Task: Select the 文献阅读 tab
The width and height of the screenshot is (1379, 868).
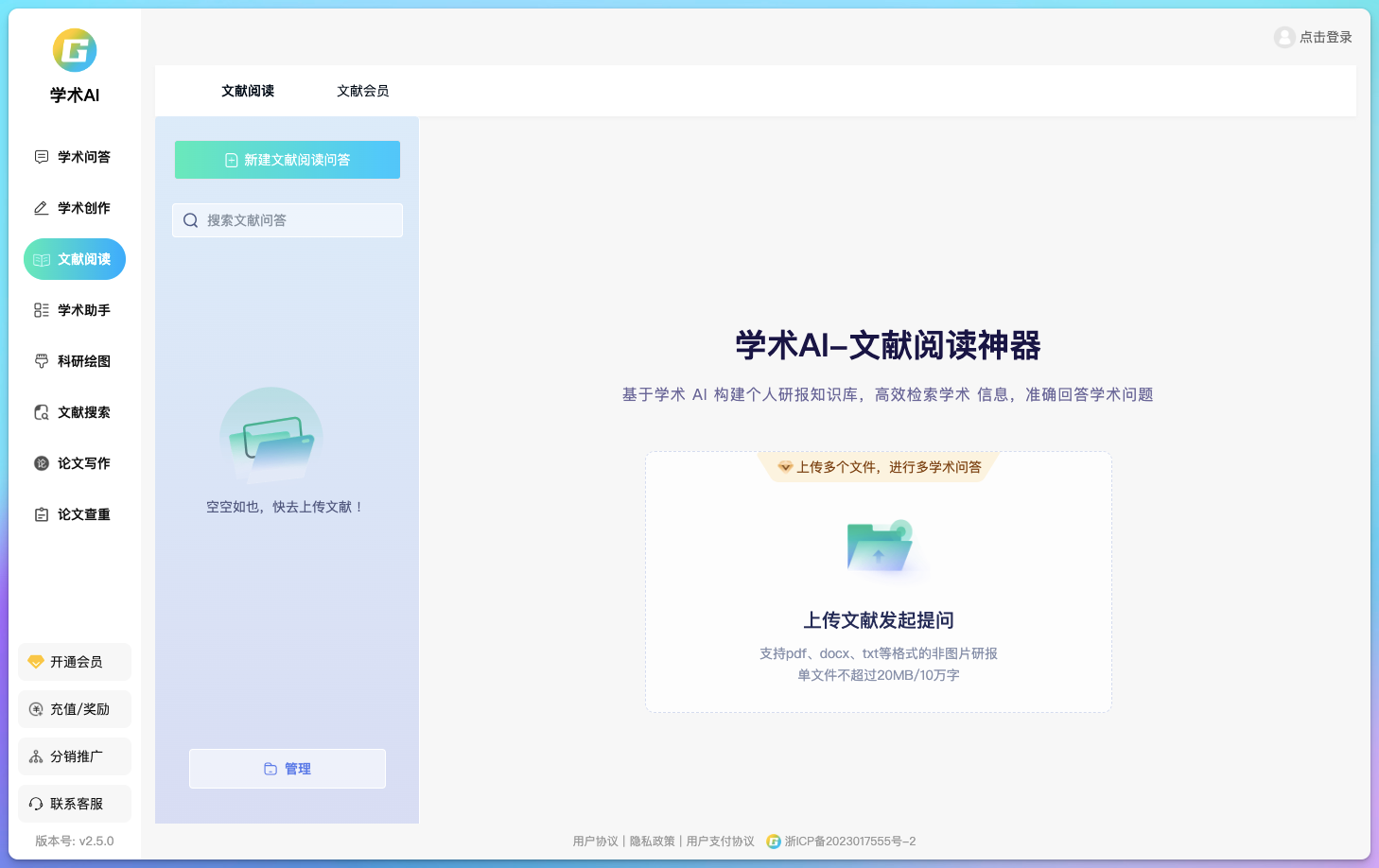Action: pyautogui.click(x=248, y=90)
